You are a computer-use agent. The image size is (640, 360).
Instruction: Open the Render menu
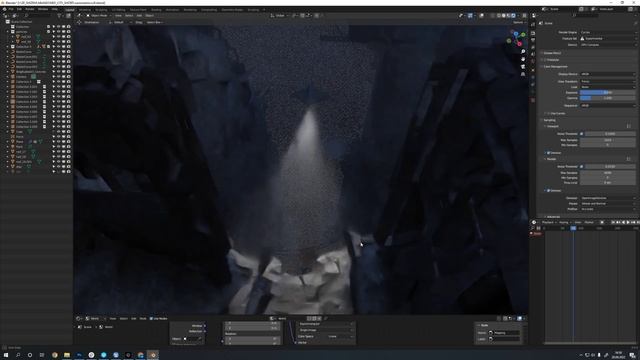[x=30, y=9]
